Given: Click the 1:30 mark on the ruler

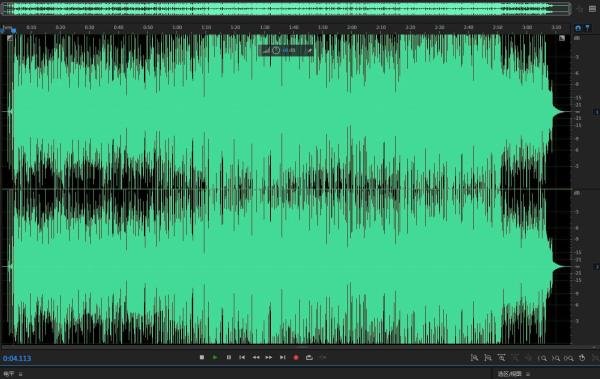Looking at the screenshot, I should pos(264,28).
